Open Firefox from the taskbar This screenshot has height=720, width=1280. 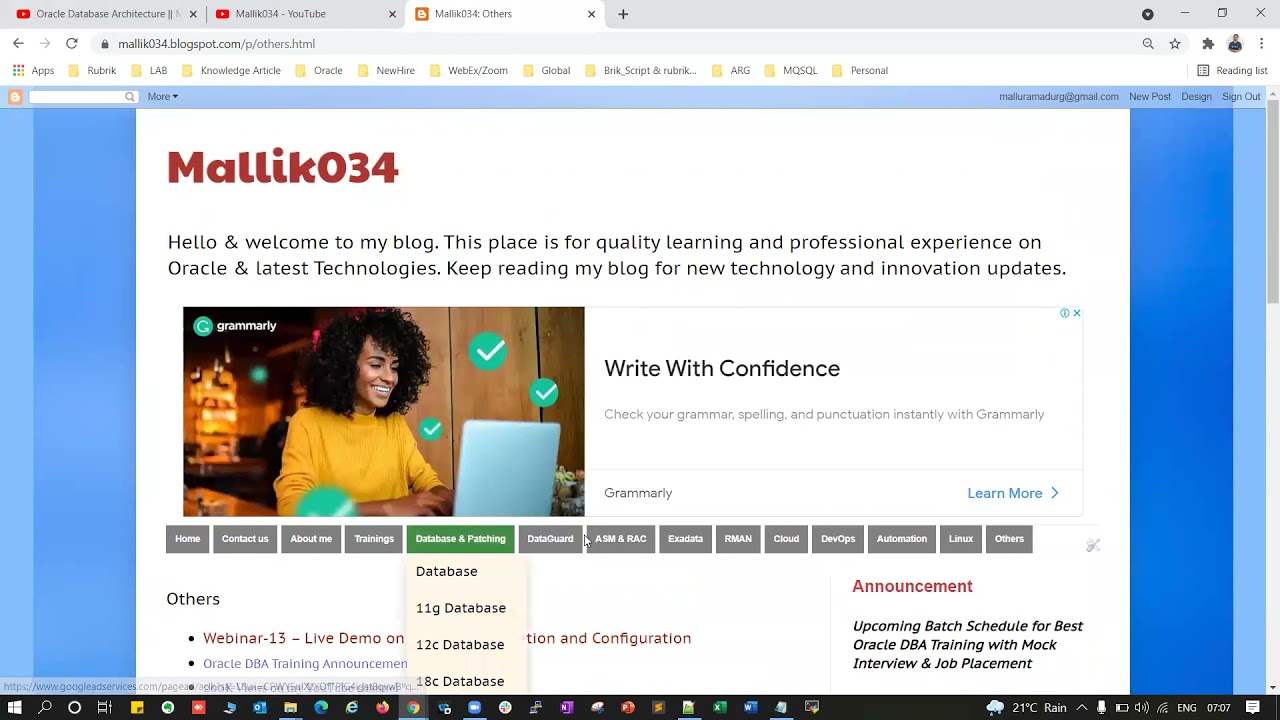pos(382,707)
